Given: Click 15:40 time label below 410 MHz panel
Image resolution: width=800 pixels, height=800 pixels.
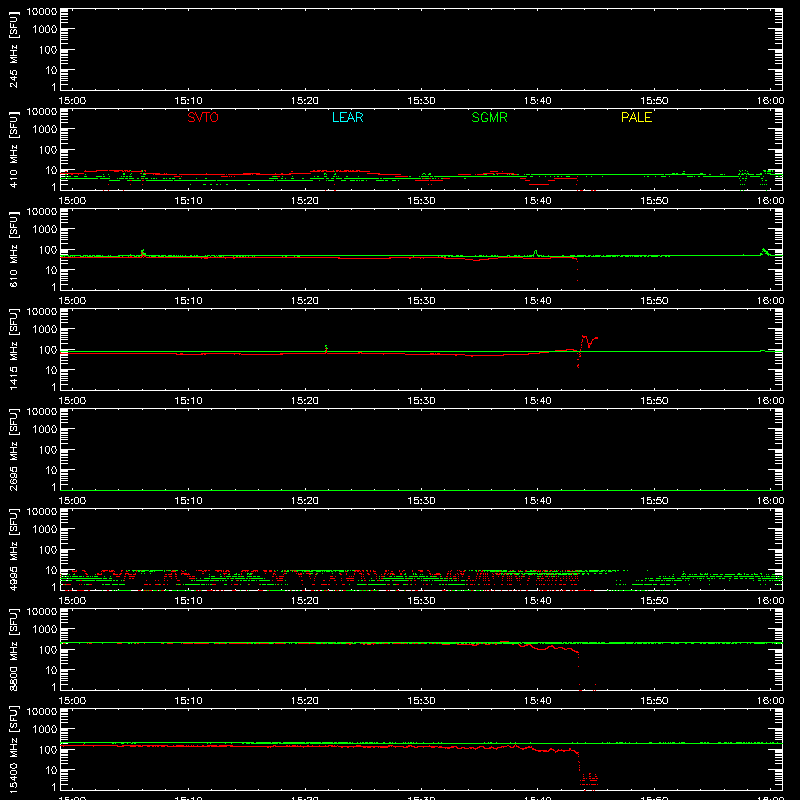Looking at the screenshot, I should (x=538, y=201).
